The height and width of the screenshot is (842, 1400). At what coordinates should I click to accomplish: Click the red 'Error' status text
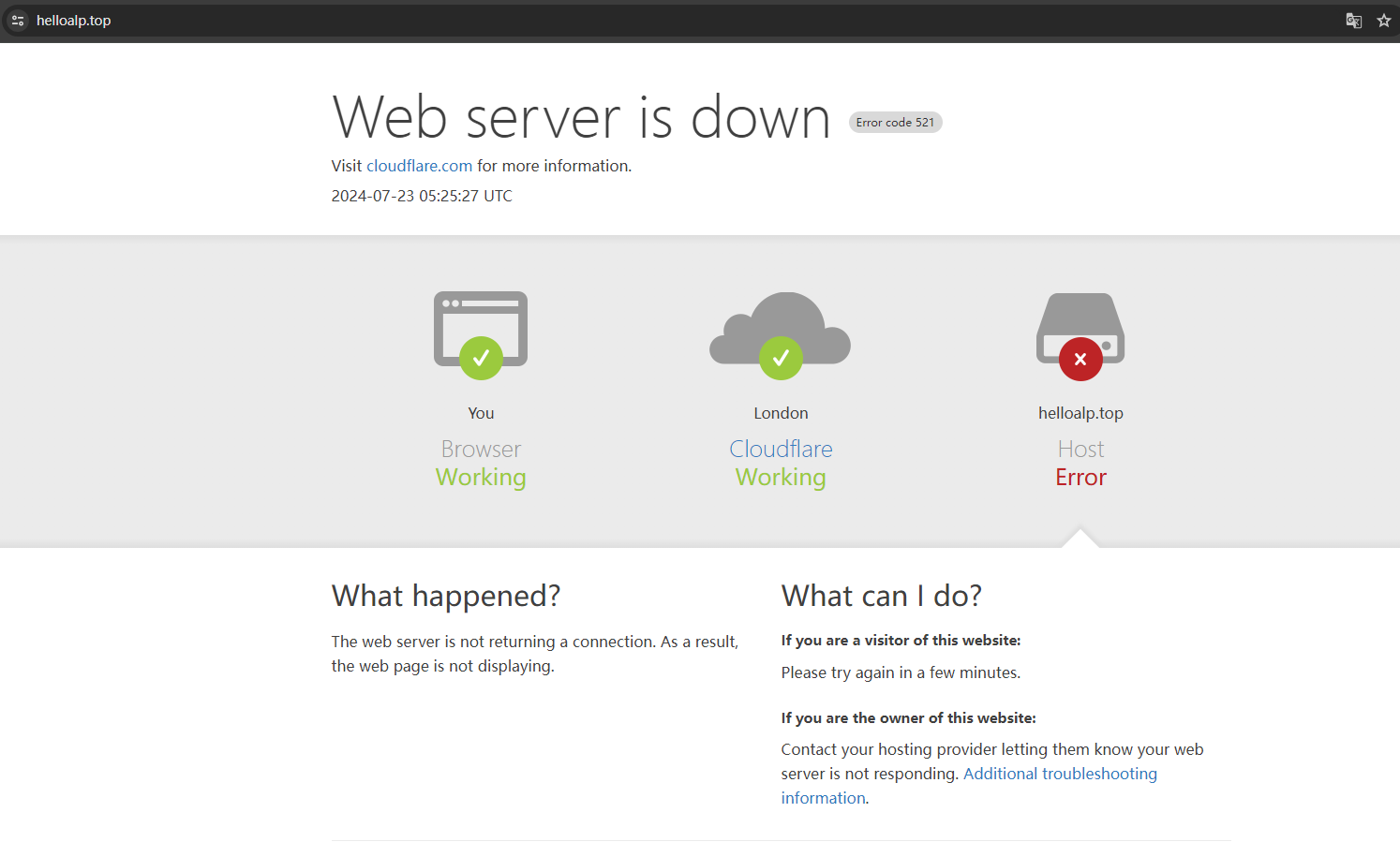(1080, 478)
